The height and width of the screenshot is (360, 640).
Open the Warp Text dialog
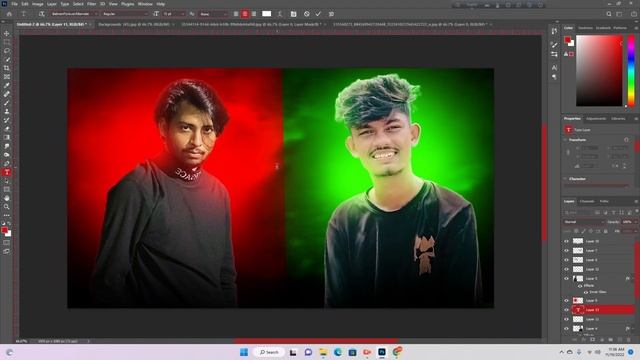(x=280, y=14)
